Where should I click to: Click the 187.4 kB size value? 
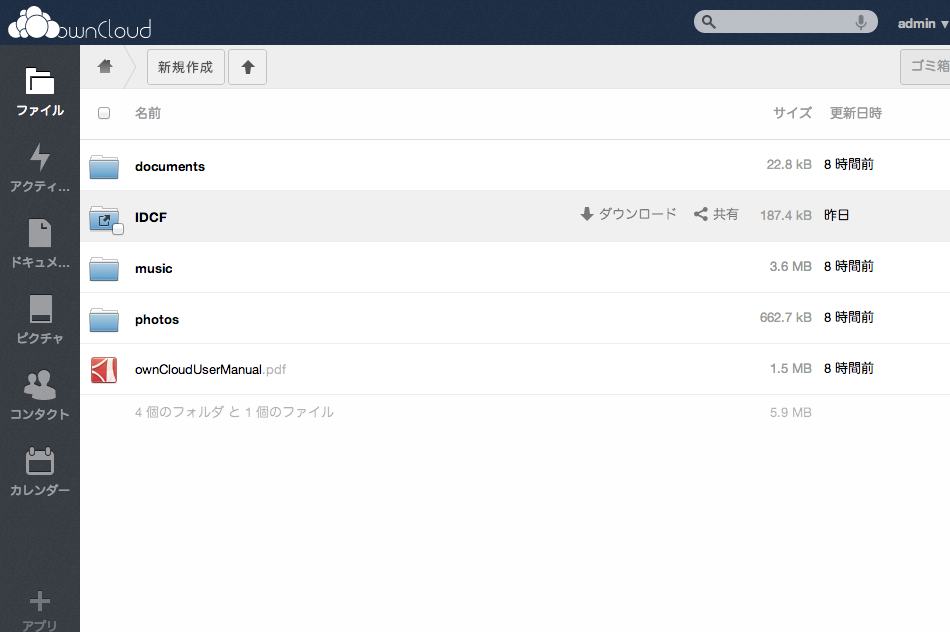tap(786, 215)
